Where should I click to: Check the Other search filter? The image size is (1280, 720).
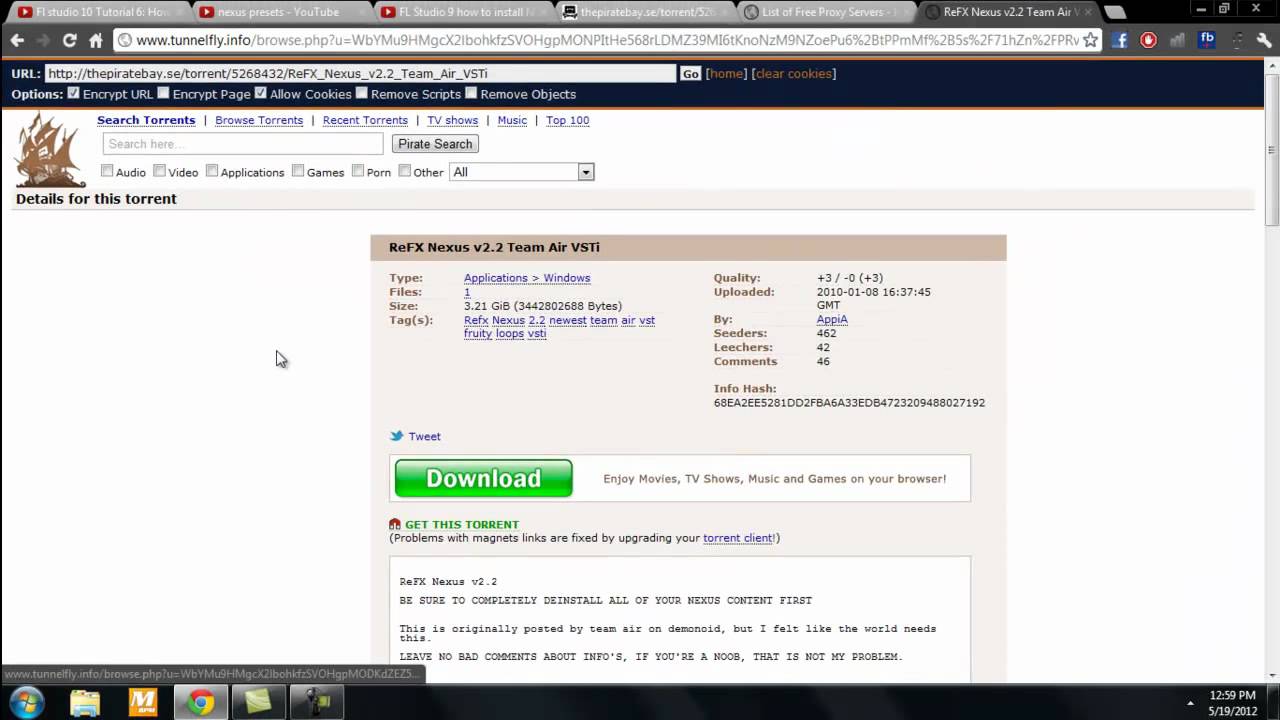[x=404, y=171]
